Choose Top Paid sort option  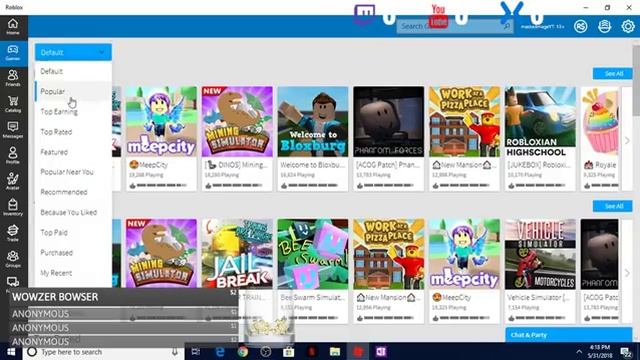(73, 232)
